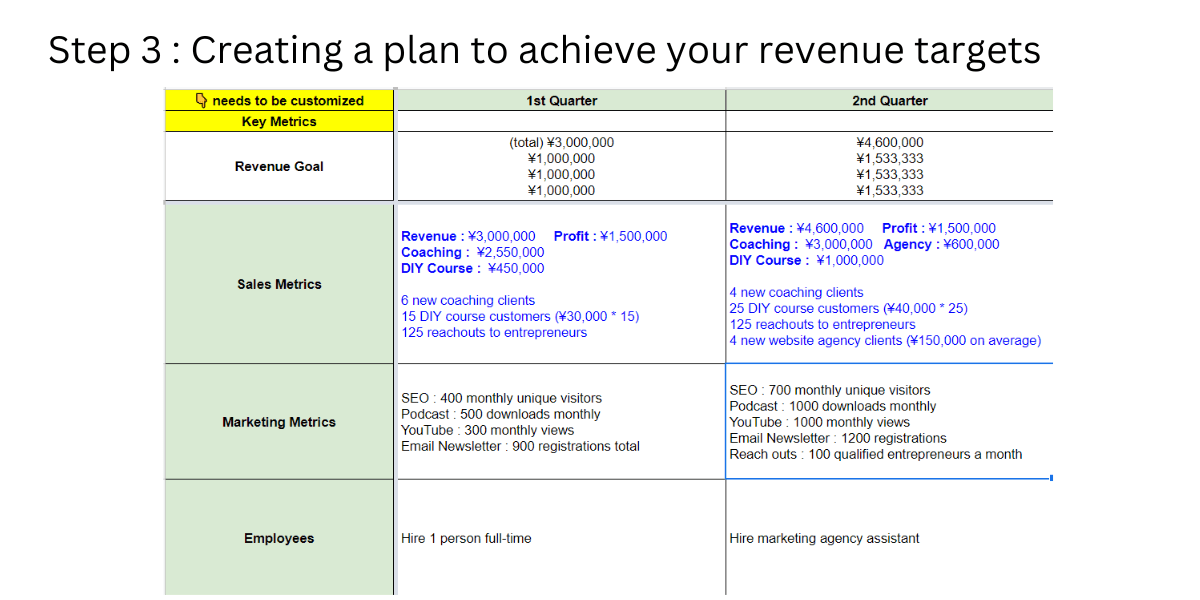Click 'YouTube : 300 monthly views'
The width and height of the screenshot is (1200, 600).
(x=488, y=431)
